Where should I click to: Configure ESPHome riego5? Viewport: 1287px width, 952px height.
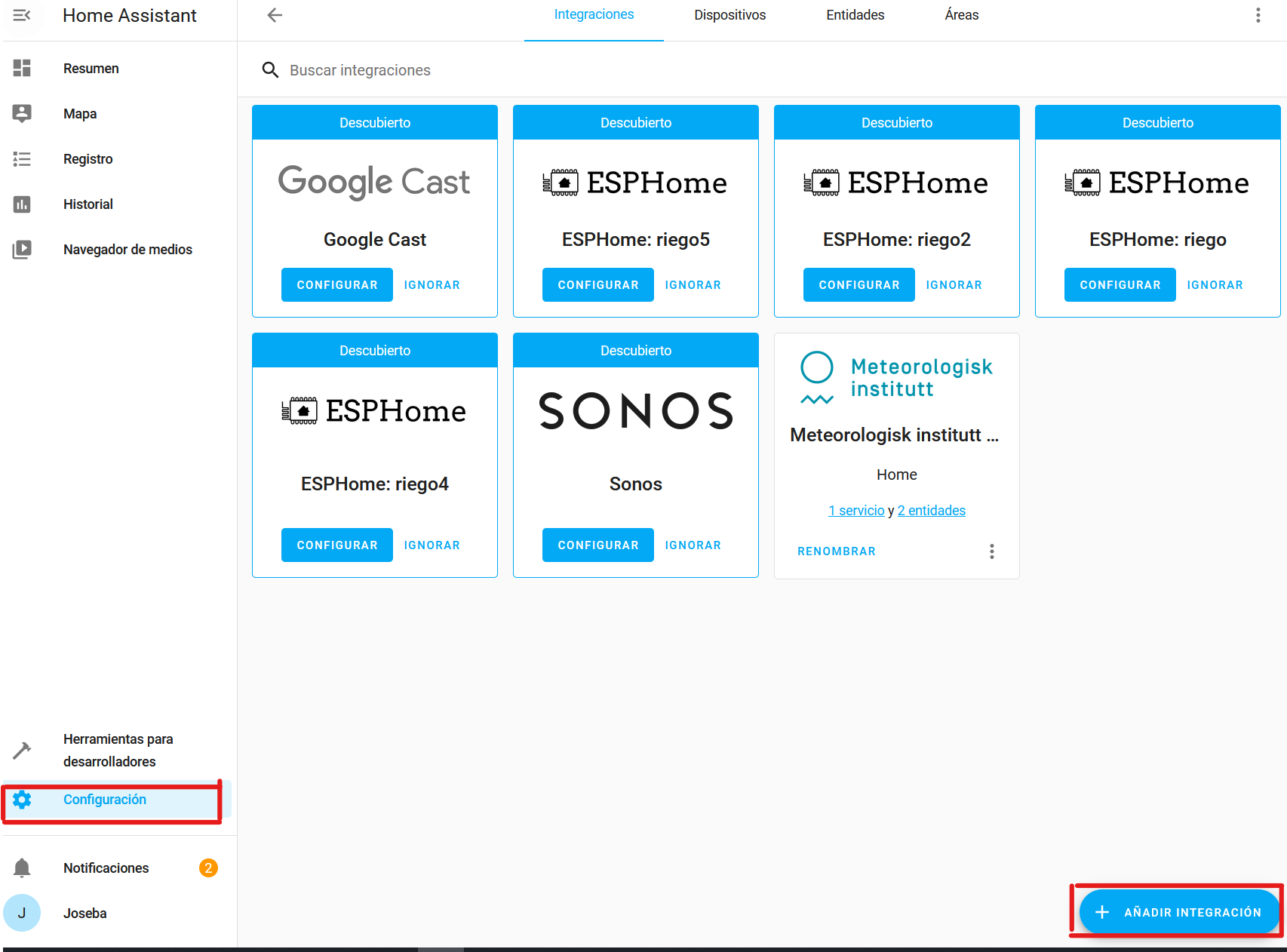click(598, 284)
